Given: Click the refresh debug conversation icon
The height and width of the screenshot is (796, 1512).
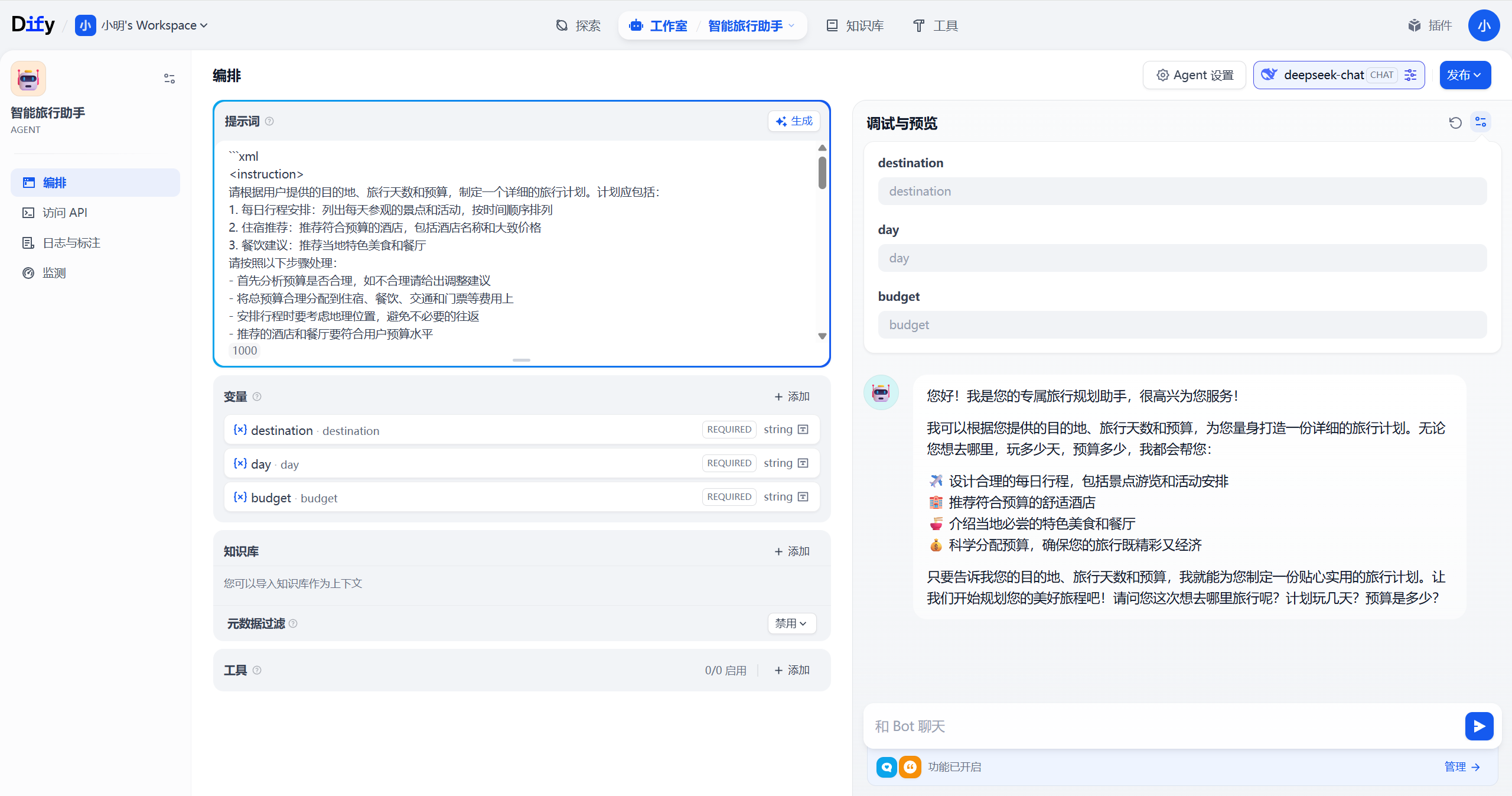Looking at the screenshot, I should coord(1455,122).
